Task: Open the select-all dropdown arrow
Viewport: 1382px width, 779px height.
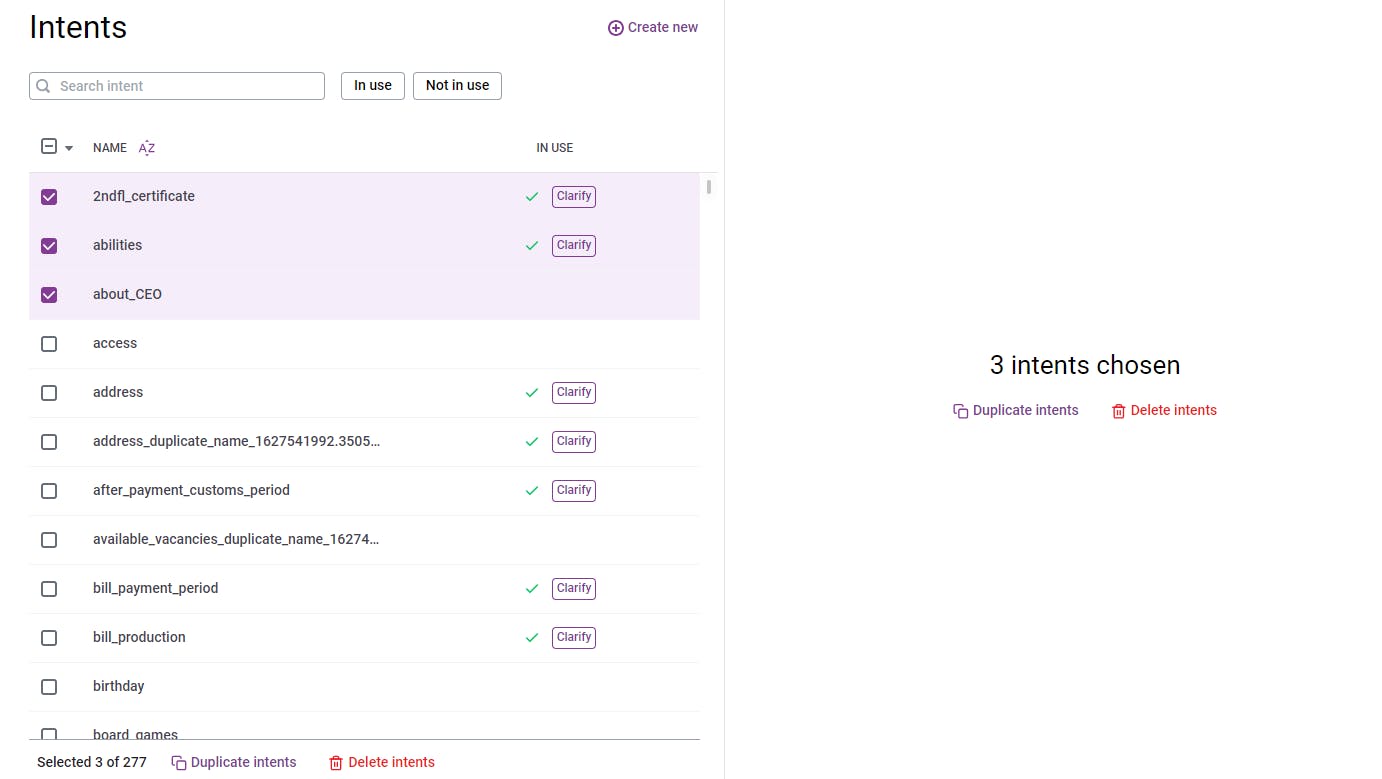Action: (69, 148)
